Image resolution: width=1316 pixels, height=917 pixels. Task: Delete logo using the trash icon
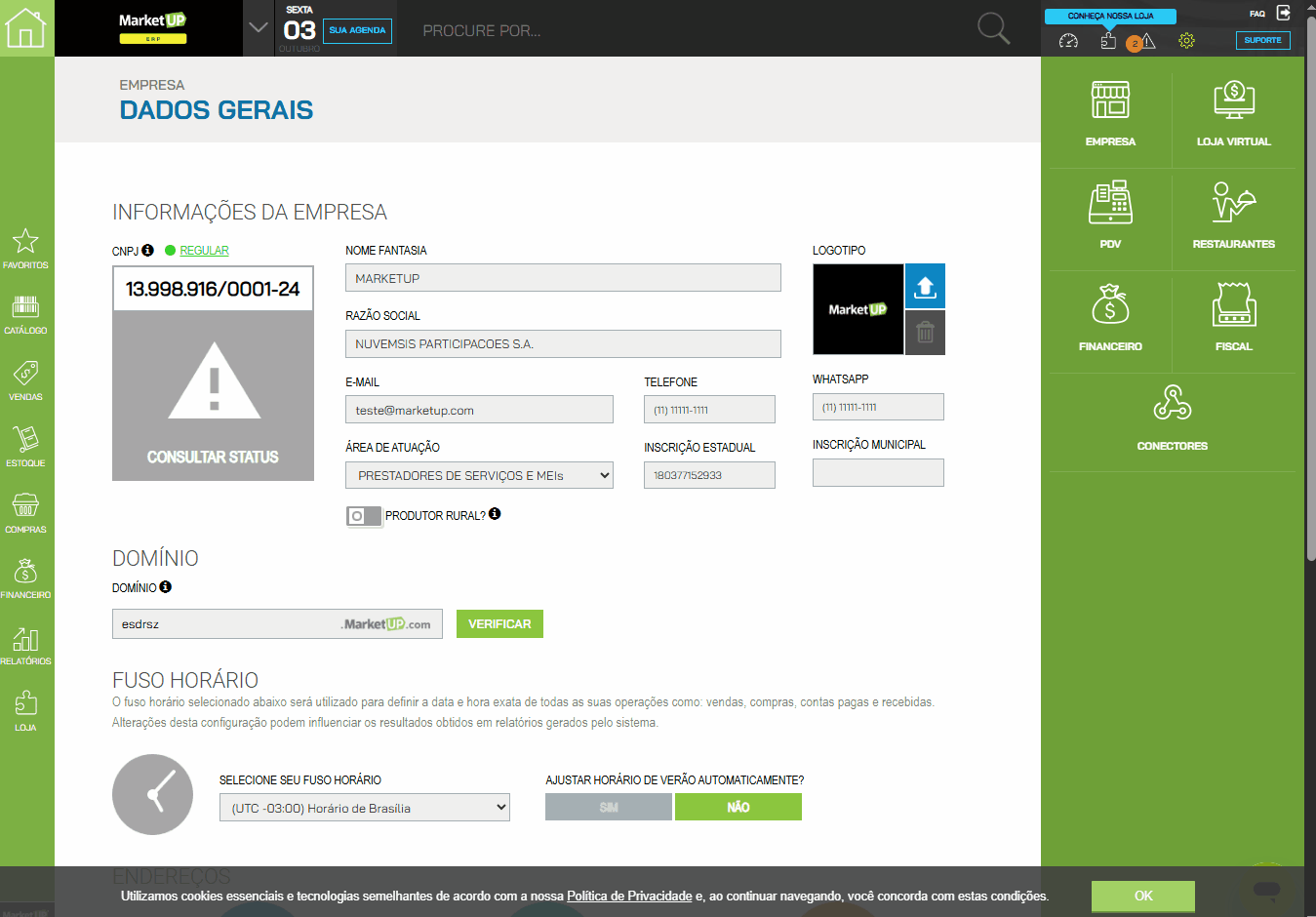click(925, 333)
